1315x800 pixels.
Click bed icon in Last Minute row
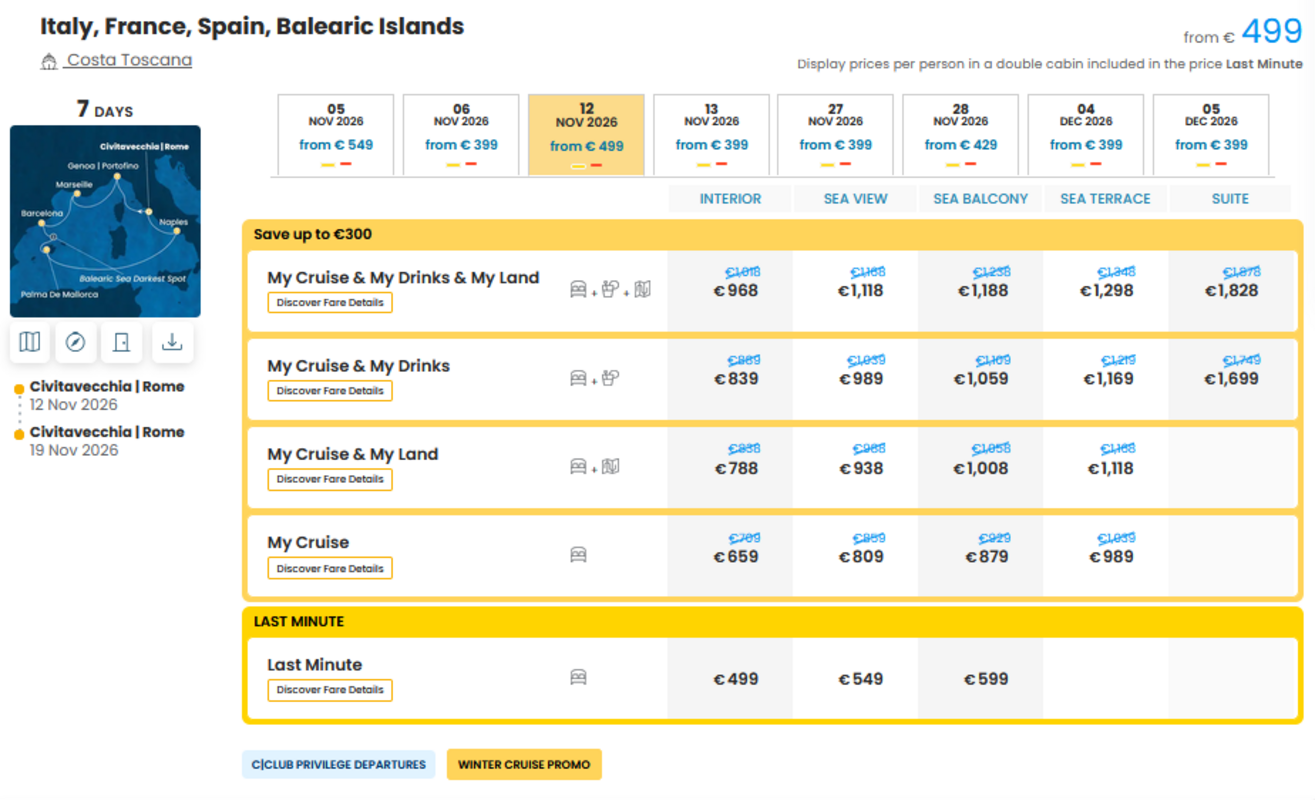click(x=578, y=677)
